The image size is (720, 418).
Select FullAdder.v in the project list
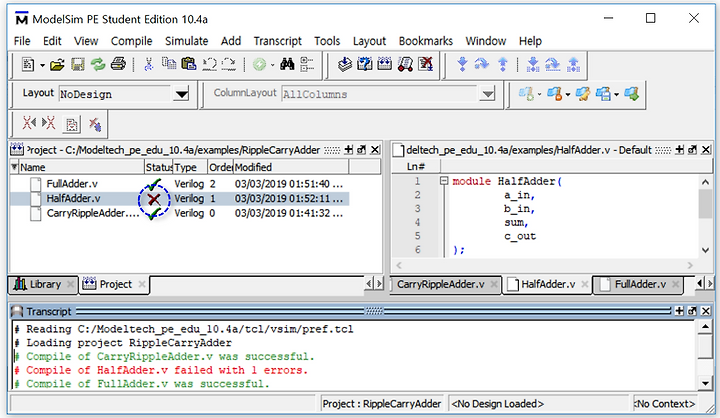(72, 184)
